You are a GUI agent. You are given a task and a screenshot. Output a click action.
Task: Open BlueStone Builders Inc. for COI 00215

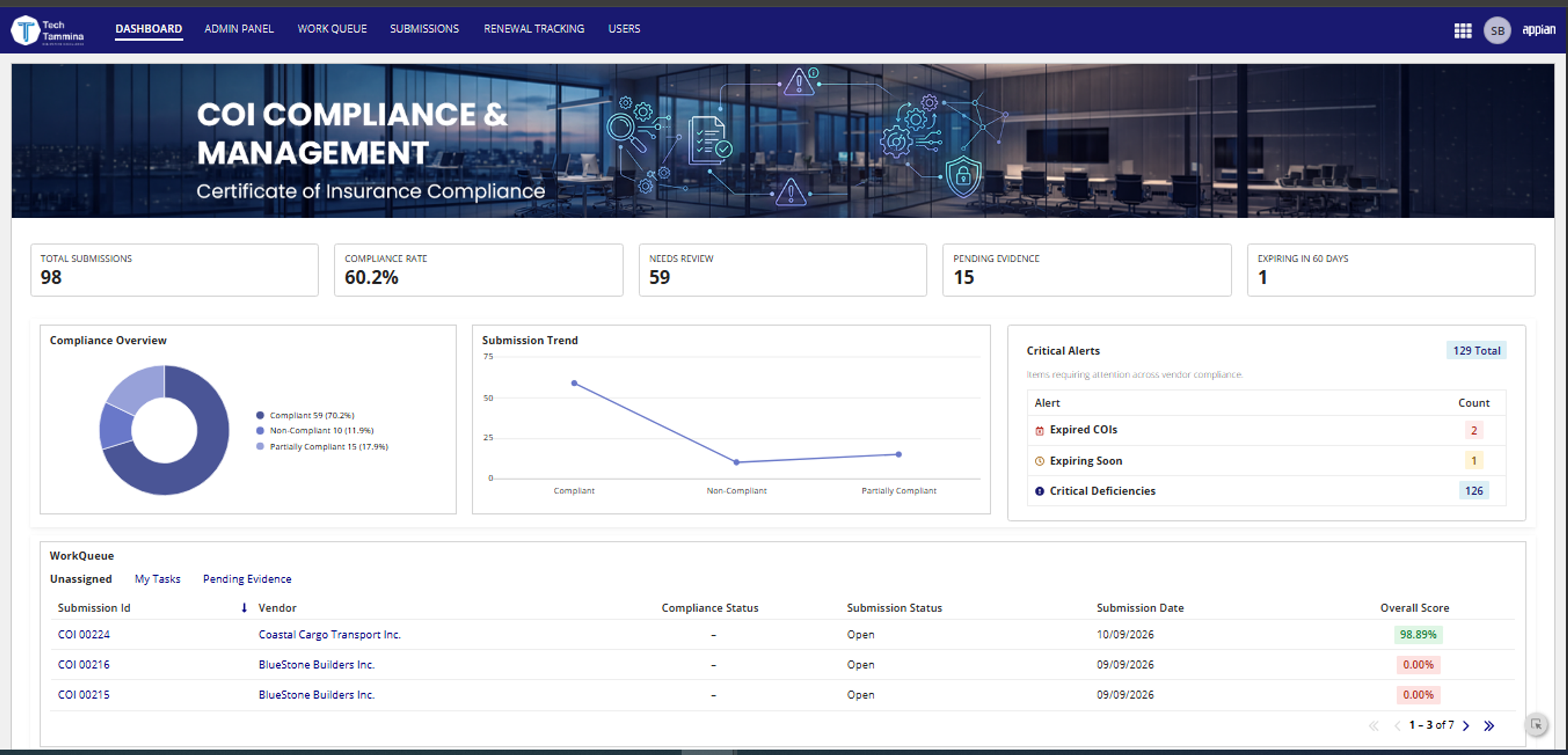pyautogui.click(x=316, y=695)
